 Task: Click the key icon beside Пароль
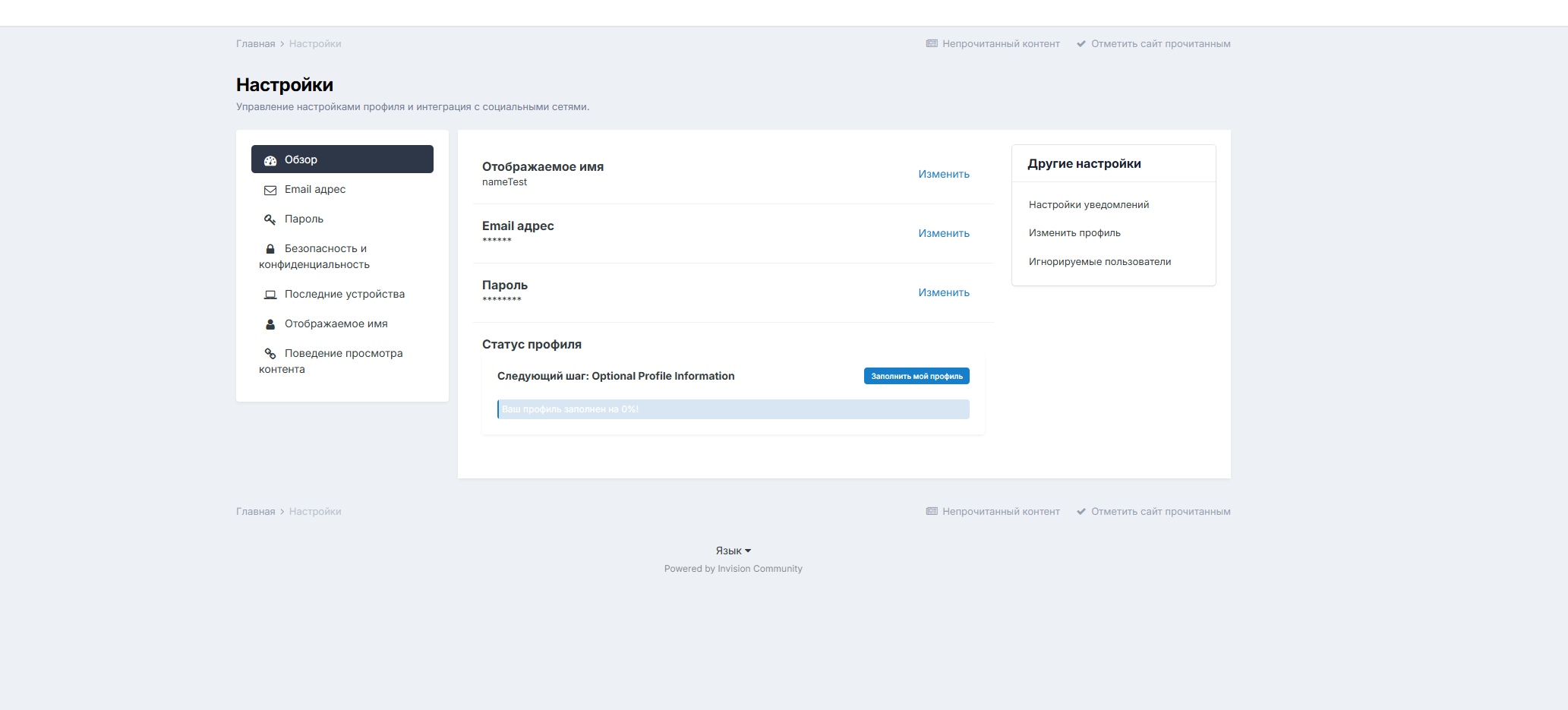click(x=270, y=219)
